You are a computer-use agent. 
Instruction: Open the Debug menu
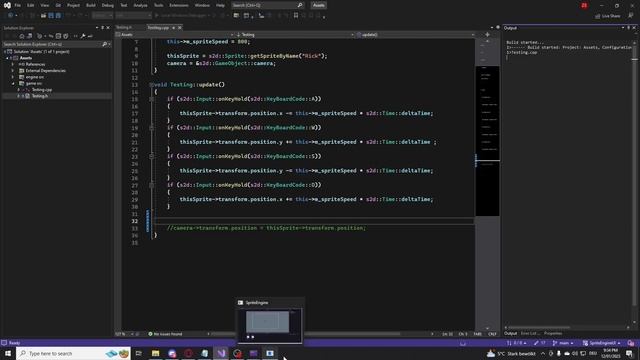coord(108,5)
